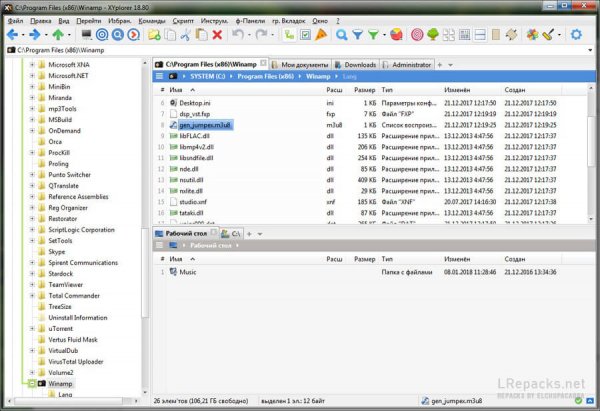Viewport: 600px width, 411px height.
Task: Open the Hotlist blue target icon
Action: (102, 35)
